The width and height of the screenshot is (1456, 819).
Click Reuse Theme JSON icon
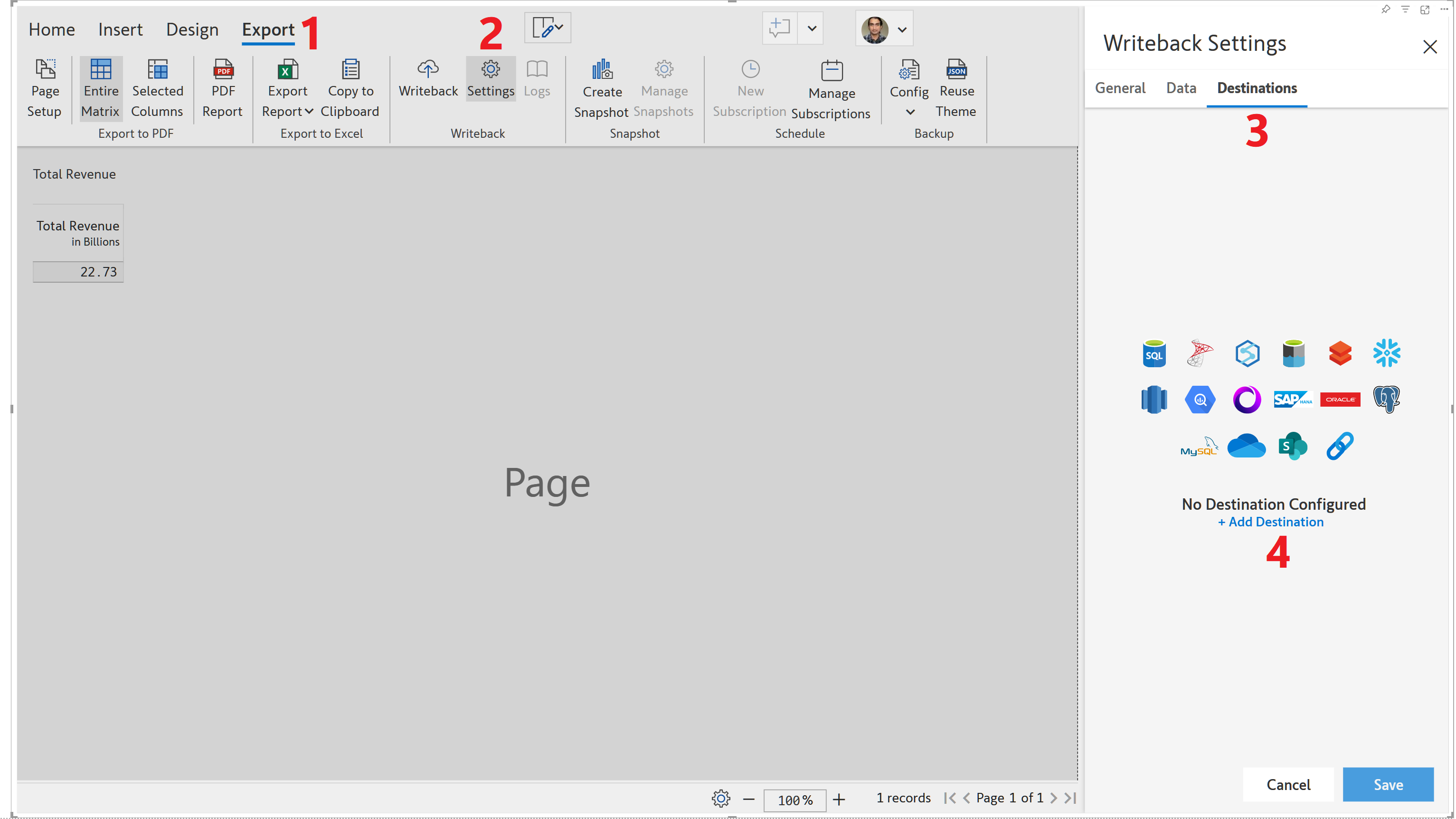[x=956, y=69]
